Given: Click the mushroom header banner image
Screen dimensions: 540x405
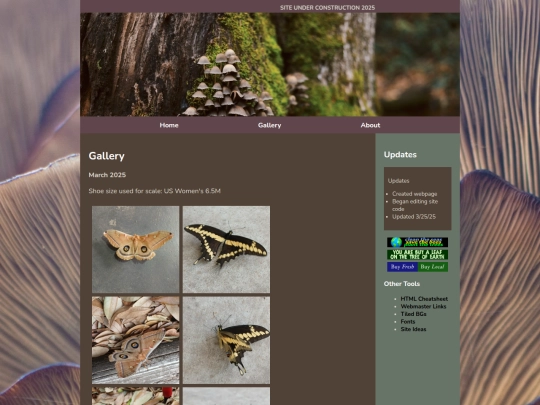Looking at the screenshot, I should [270, 64].
